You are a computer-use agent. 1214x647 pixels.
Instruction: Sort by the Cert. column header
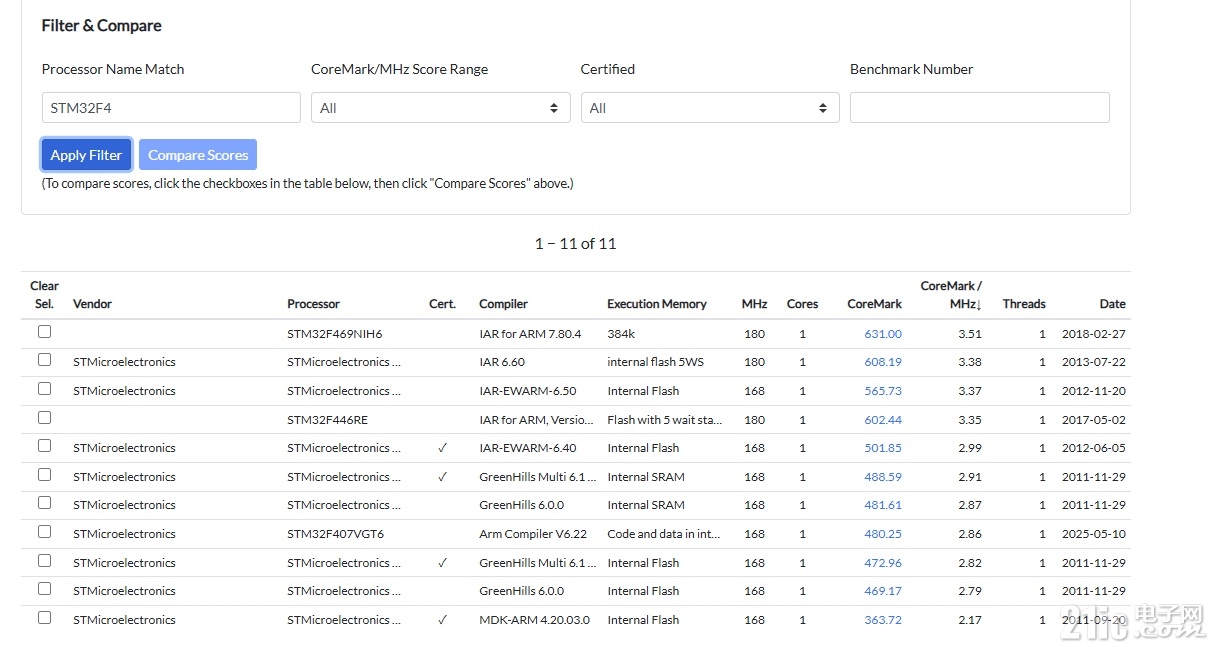pos(442,304)
